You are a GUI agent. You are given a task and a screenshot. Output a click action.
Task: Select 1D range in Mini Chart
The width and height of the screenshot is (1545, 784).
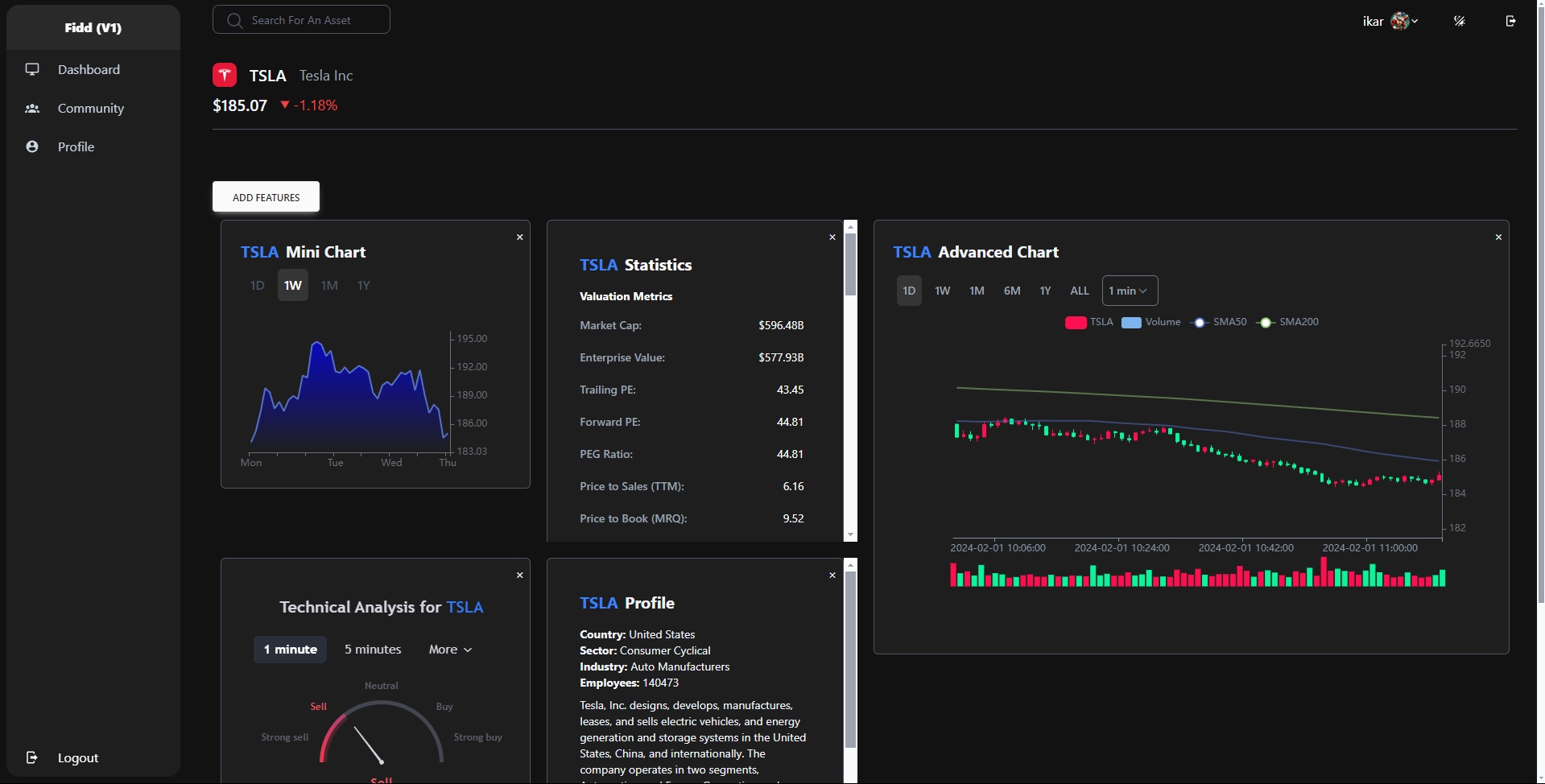257,285
